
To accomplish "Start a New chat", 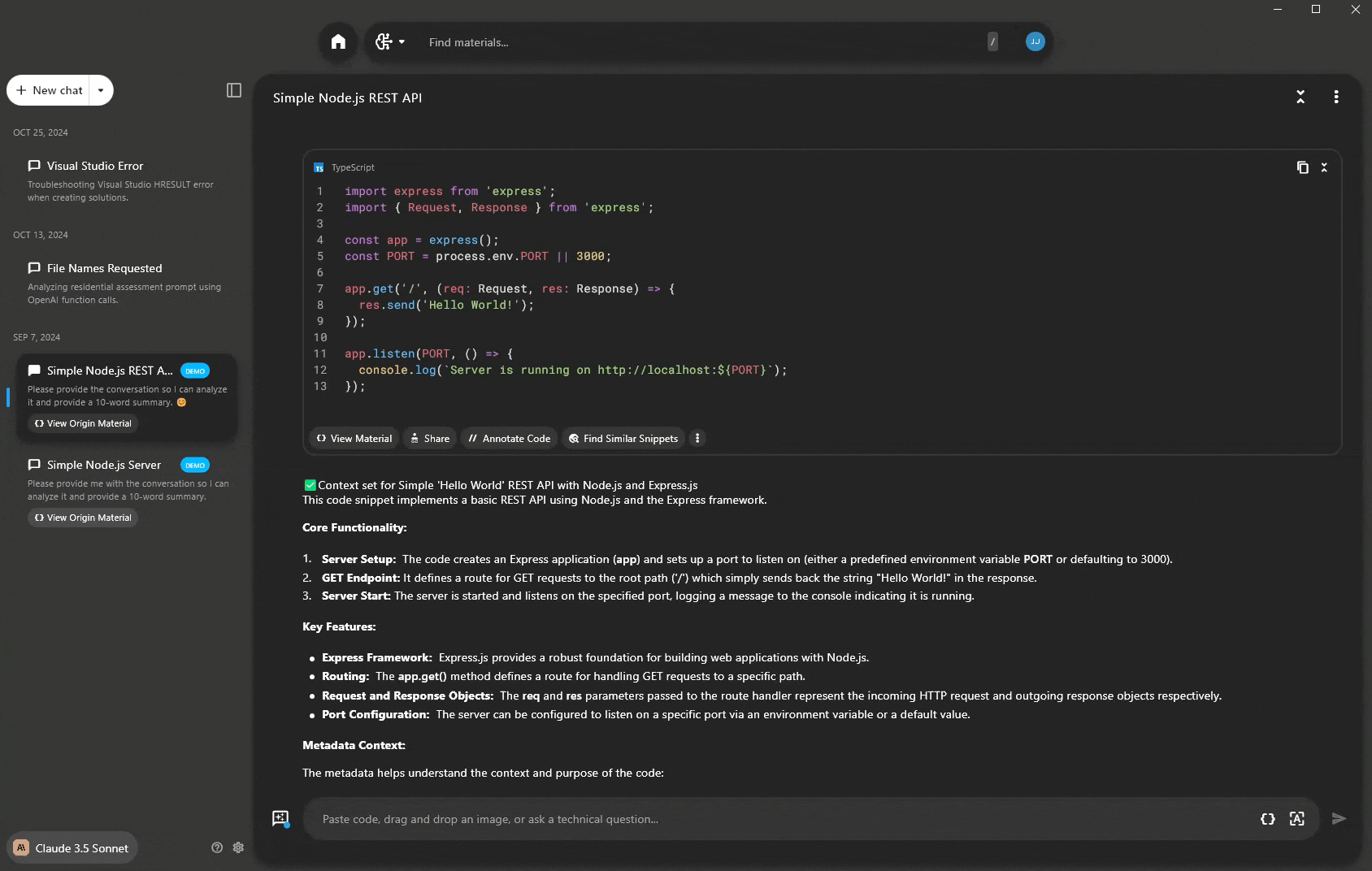I will (49, 90).
